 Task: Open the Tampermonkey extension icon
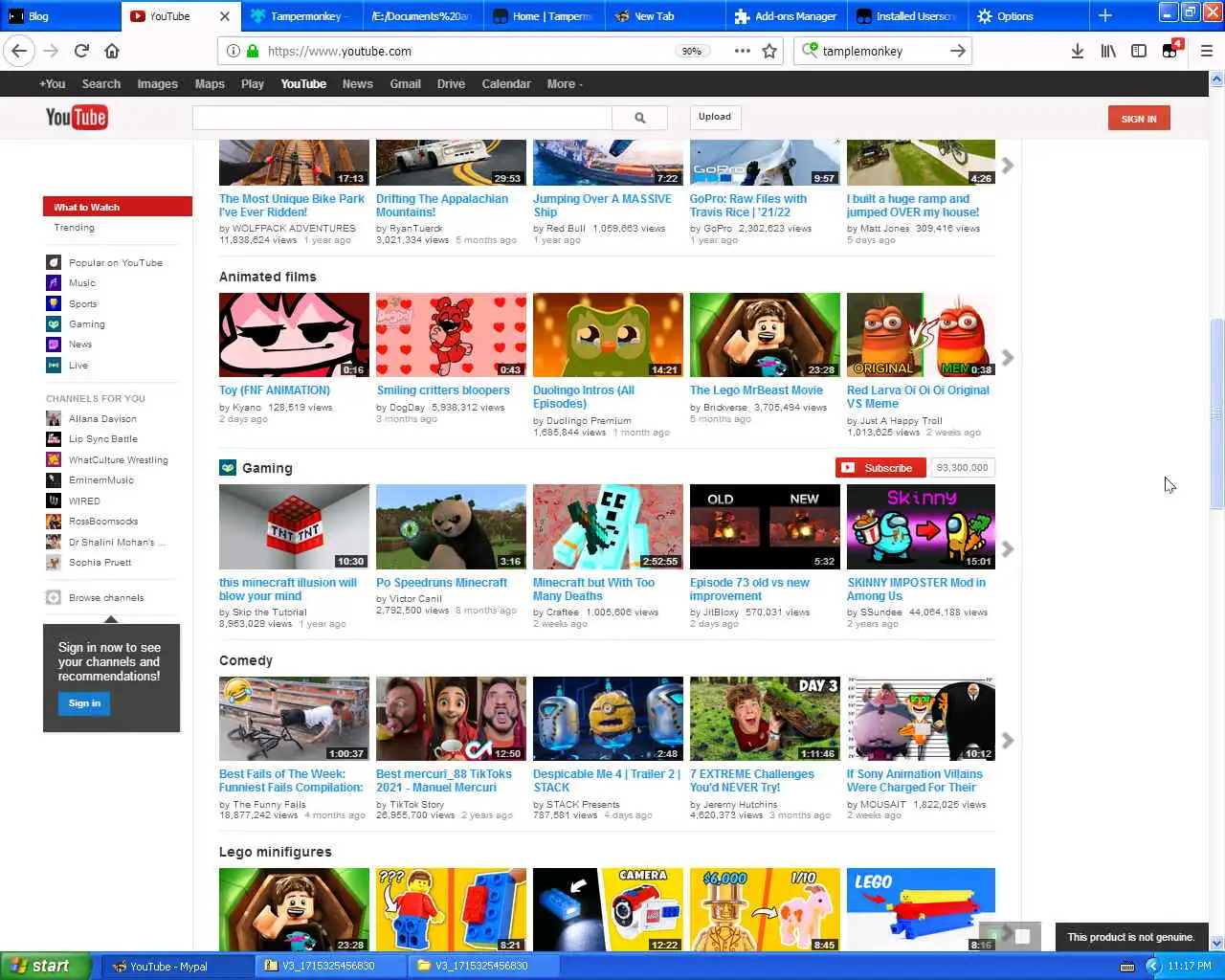(1170, 51)
